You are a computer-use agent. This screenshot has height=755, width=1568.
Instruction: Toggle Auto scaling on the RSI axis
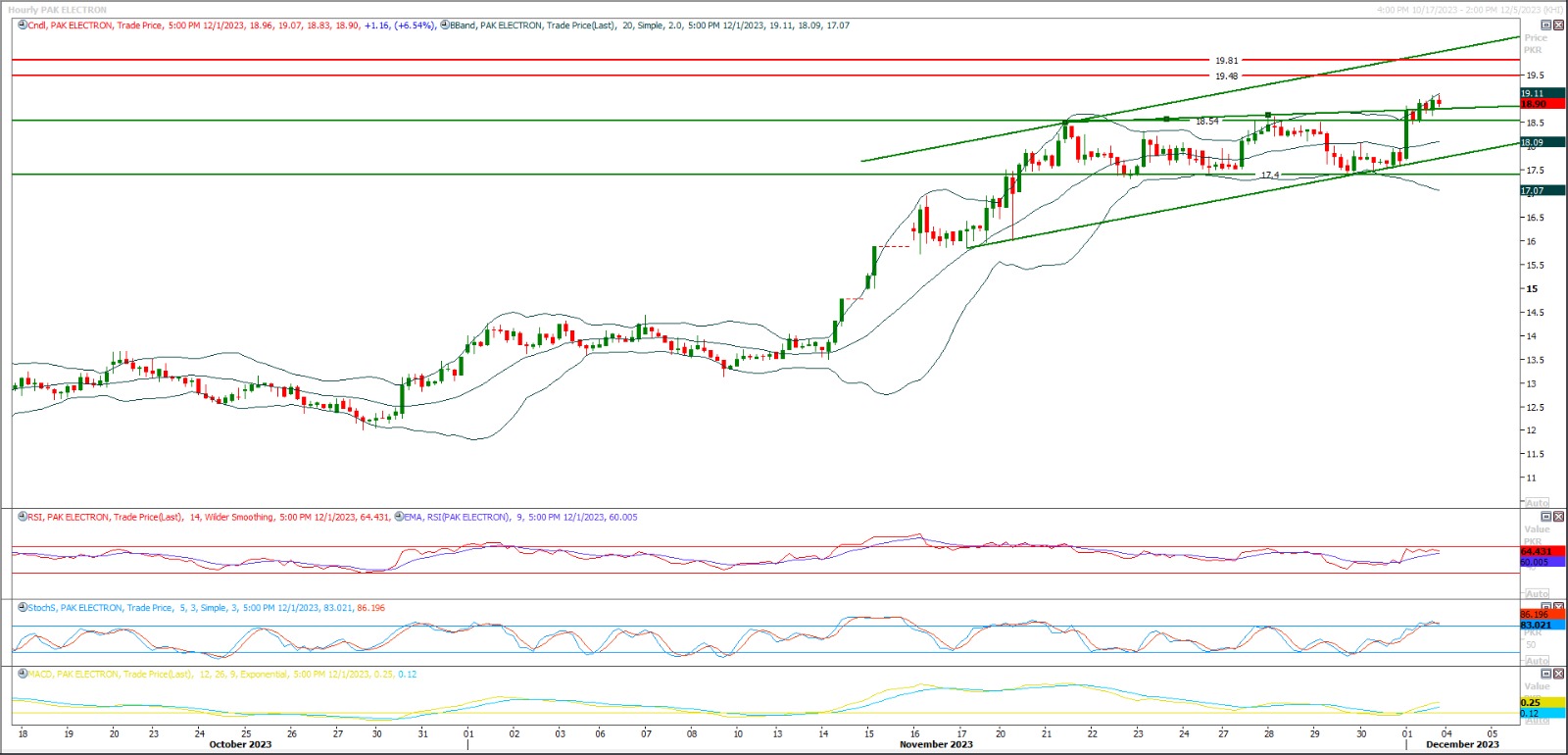coord(1537,594)
